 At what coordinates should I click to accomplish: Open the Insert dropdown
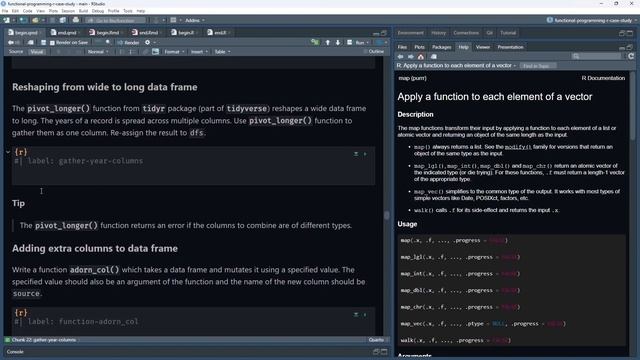click(200, 52)
